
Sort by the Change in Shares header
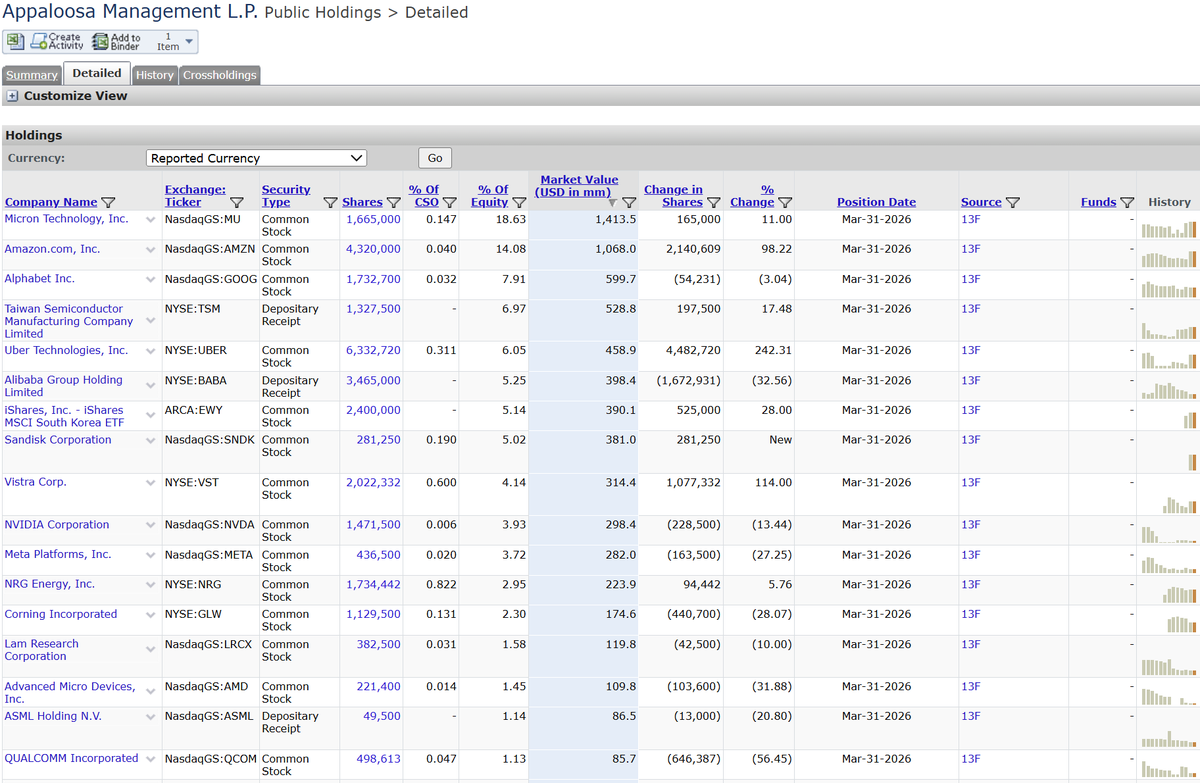point(673,195)
